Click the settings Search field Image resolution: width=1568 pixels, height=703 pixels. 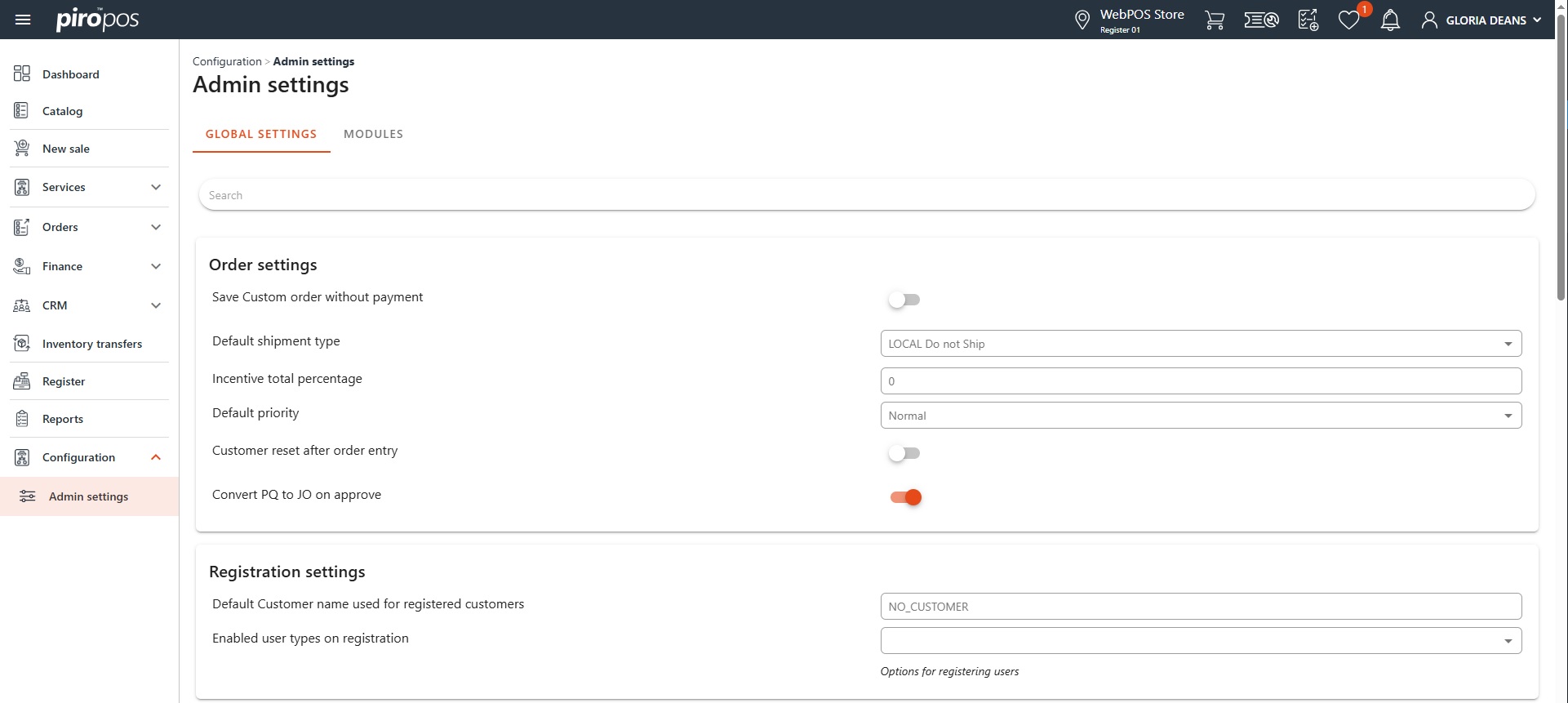[865, 195]
